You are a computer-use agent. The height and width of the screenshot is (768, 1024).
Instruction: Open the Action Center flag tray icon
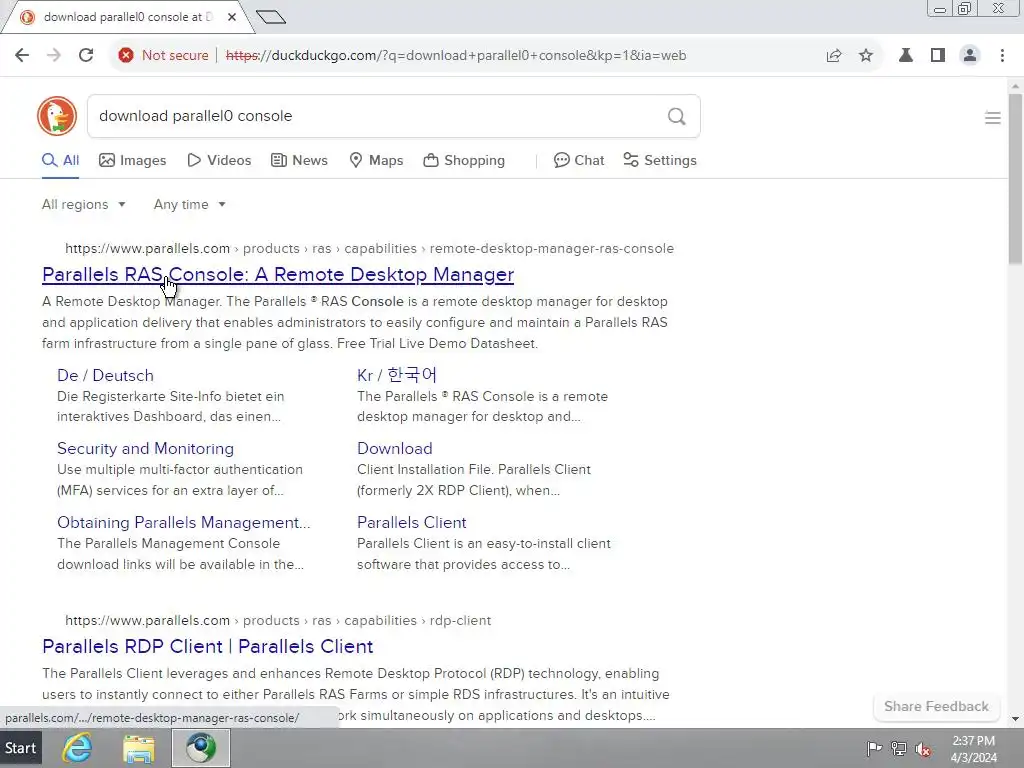click(x=874, y=748)
